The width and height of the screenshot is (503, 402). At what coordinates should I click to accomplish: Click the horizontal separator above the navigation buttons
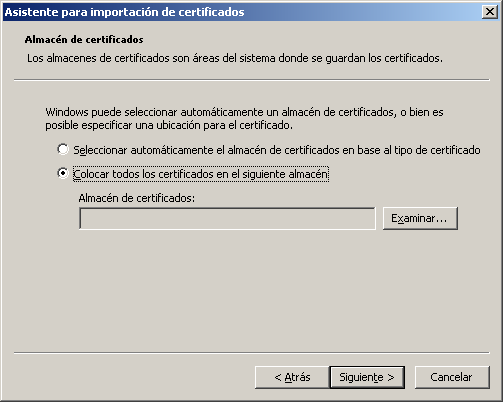pyautogui.click(x=252, y=352)
